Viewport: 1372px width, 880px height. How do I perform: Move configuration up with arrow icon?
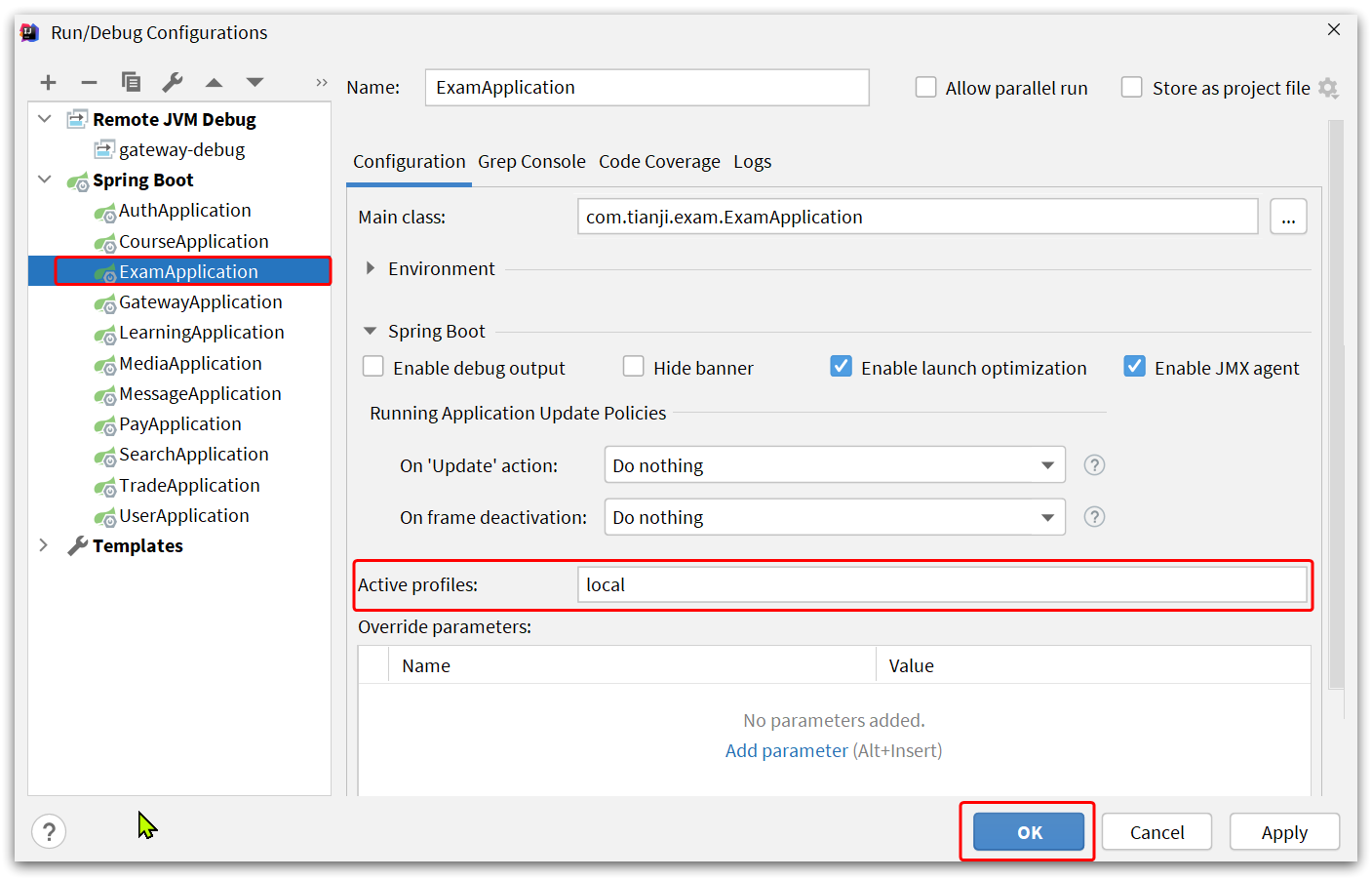click(215, 83)
